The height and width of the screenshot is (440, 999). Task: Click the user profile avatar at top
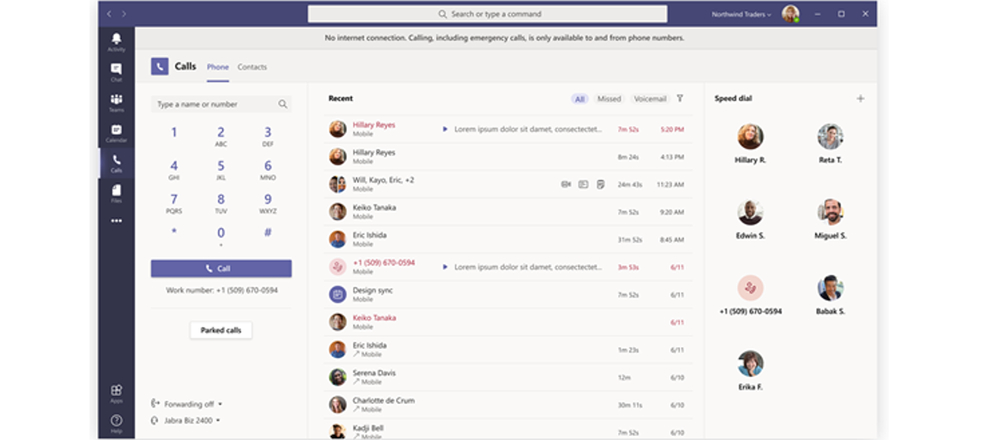[x=791, y=14]
